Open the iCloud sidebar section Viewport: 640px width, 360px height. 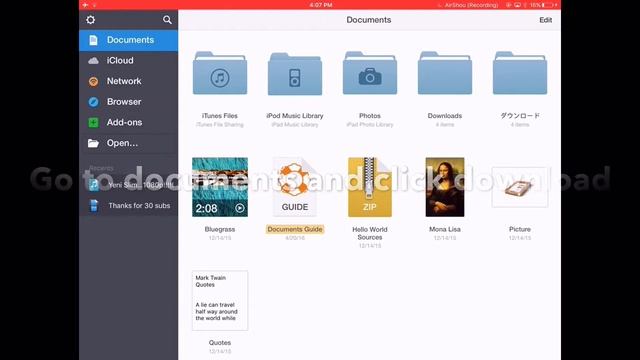(x=129, y=60)
